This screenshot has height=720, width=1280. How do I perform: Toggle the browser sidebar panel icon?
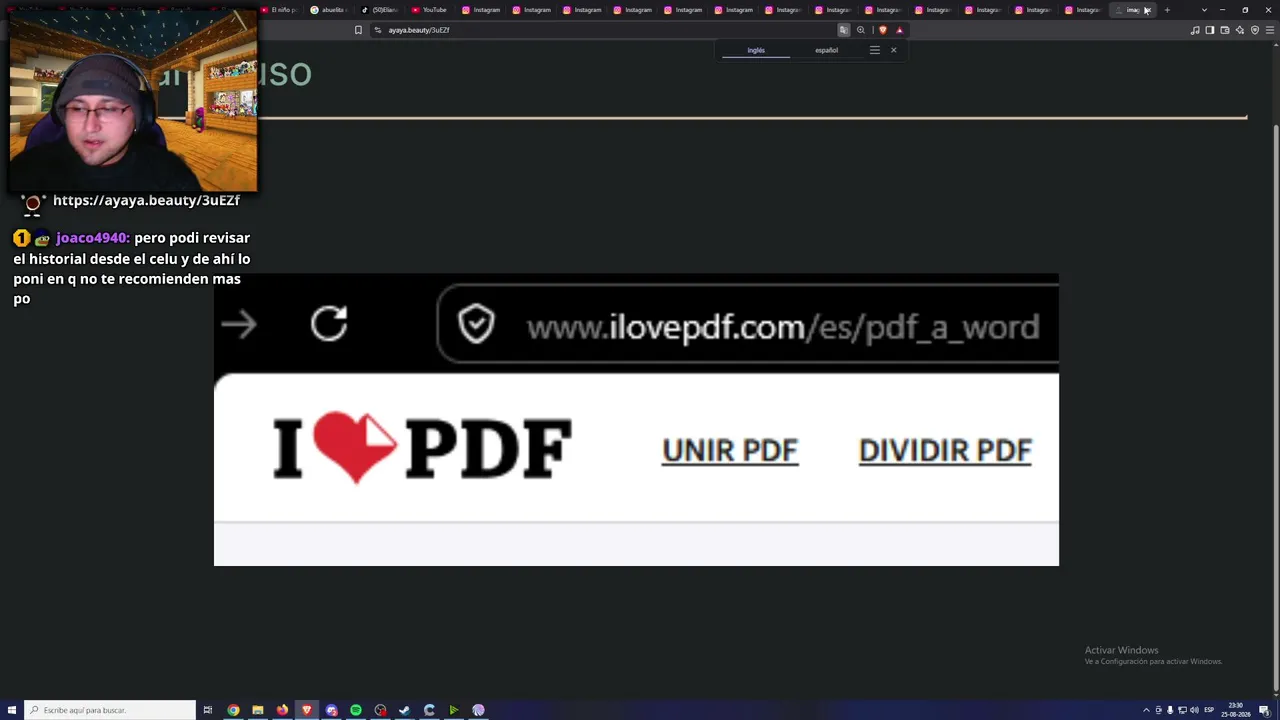(1210, 30)
